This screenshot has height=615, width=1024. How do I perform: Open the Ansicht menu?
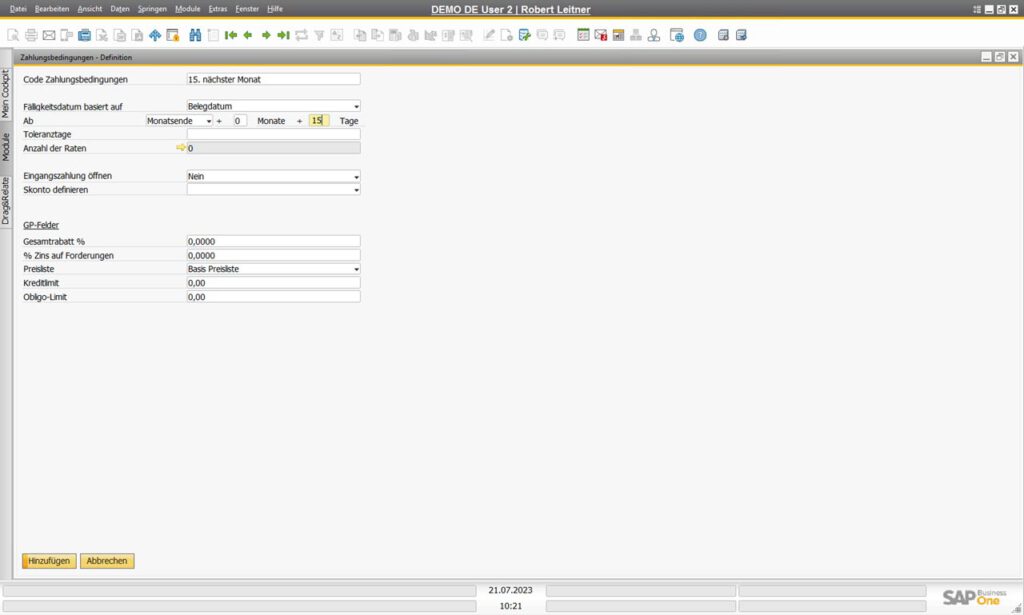89,9
